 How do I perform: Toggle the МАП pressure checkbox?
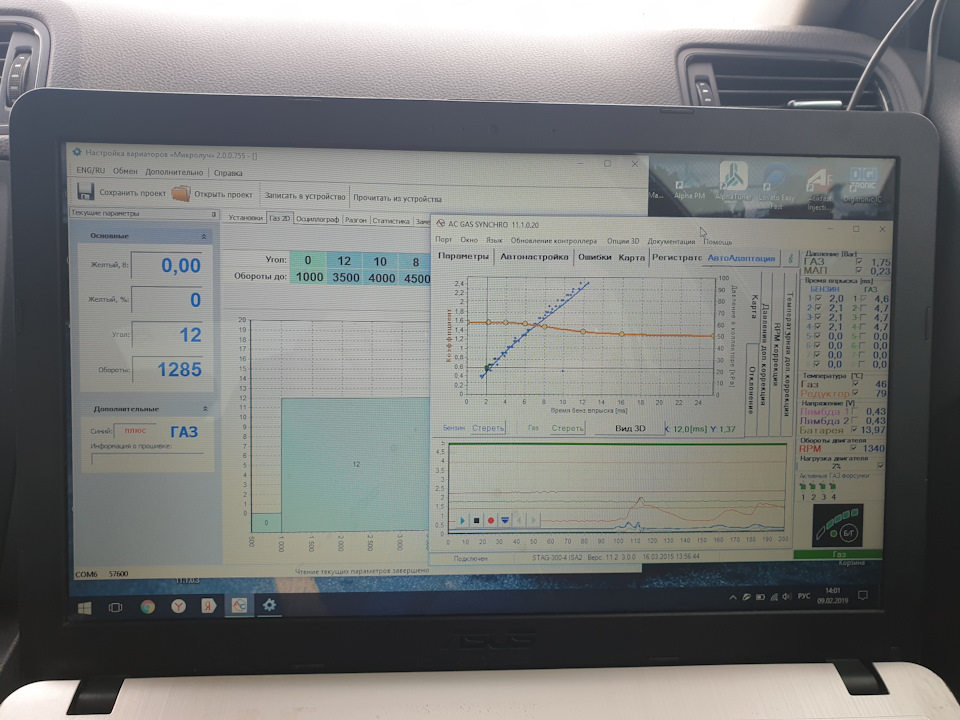pyautogui.click(x=859, y=270)
